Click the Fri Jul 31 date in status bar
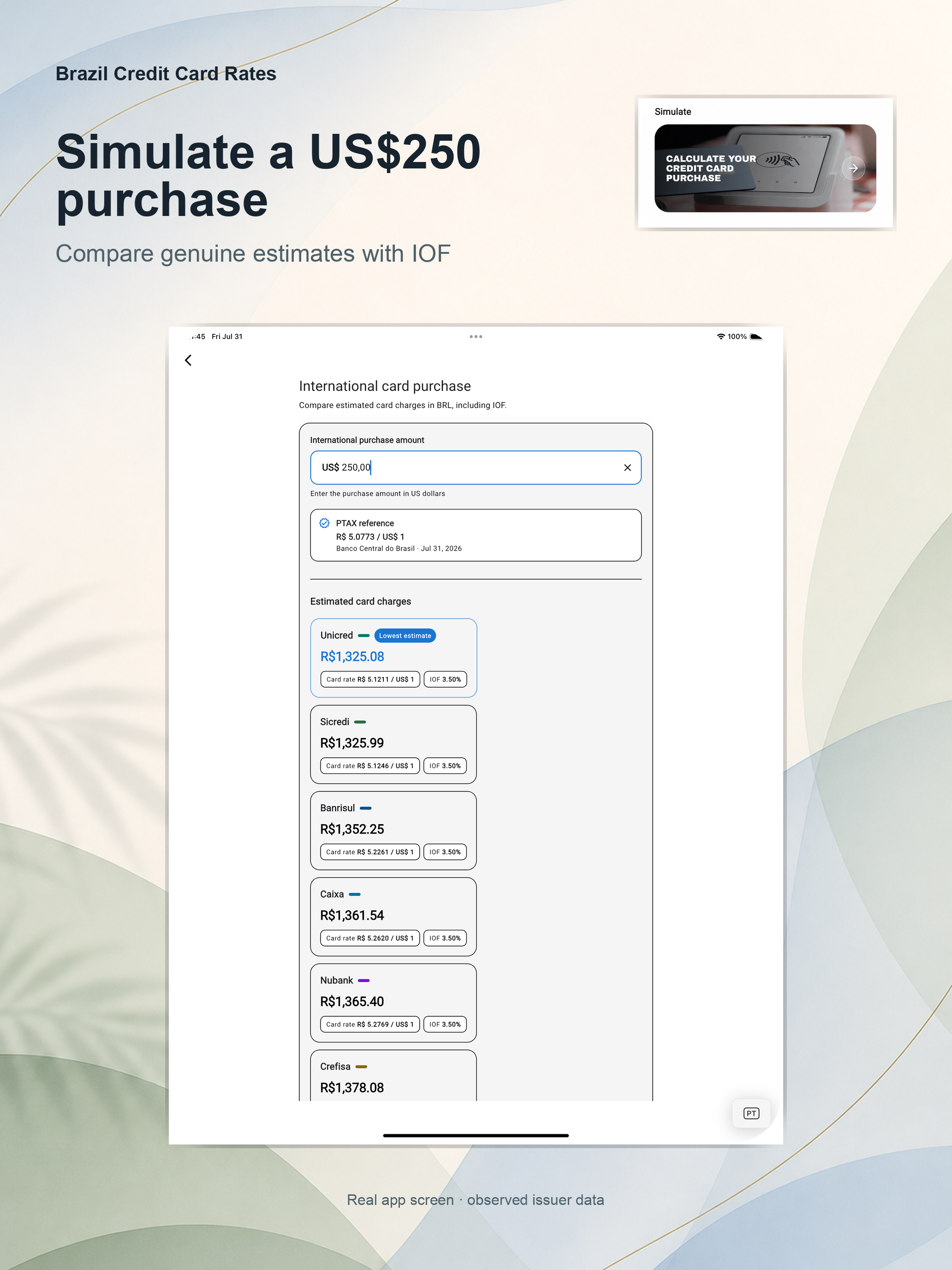Image resolution: width=952 pixels, height=1270 pixels. (227, 336)
